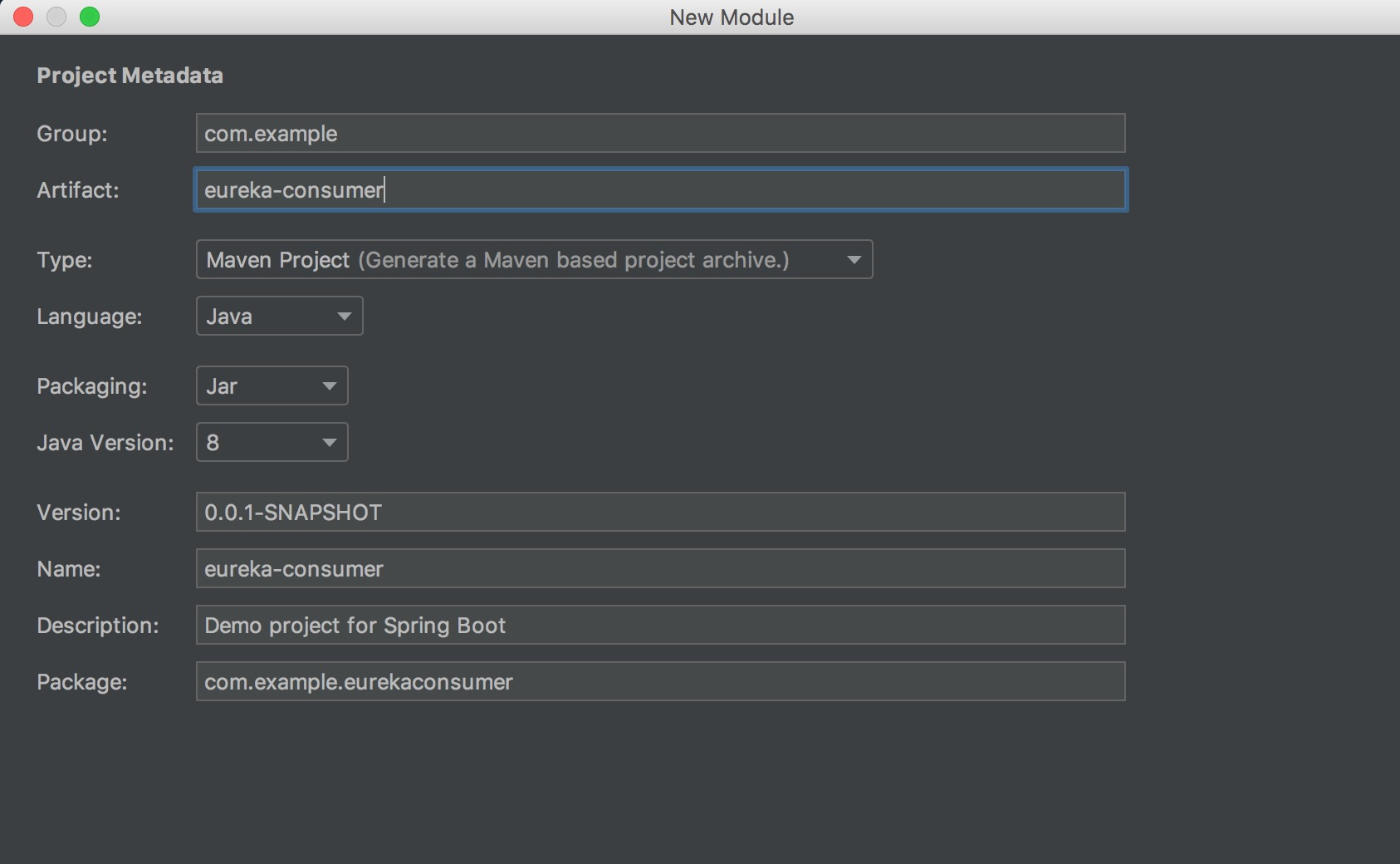Focus the Package field
Viewport: 1400px width, 864px height.
point(660,681)
